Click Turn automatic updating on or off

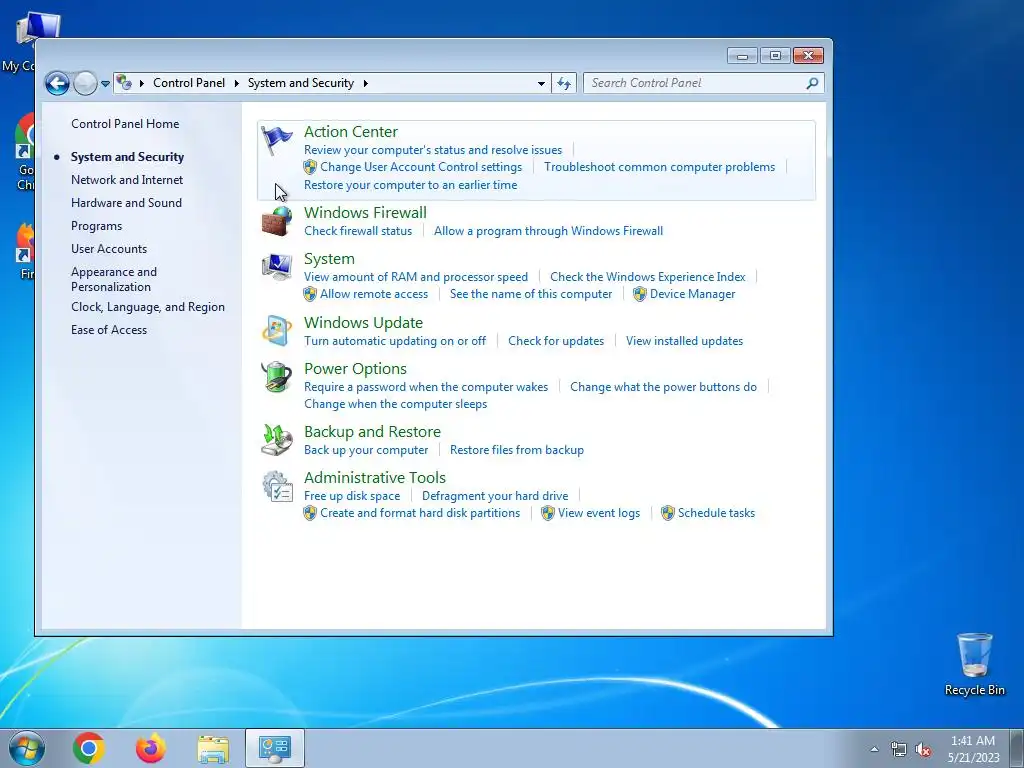click(394, 341)
